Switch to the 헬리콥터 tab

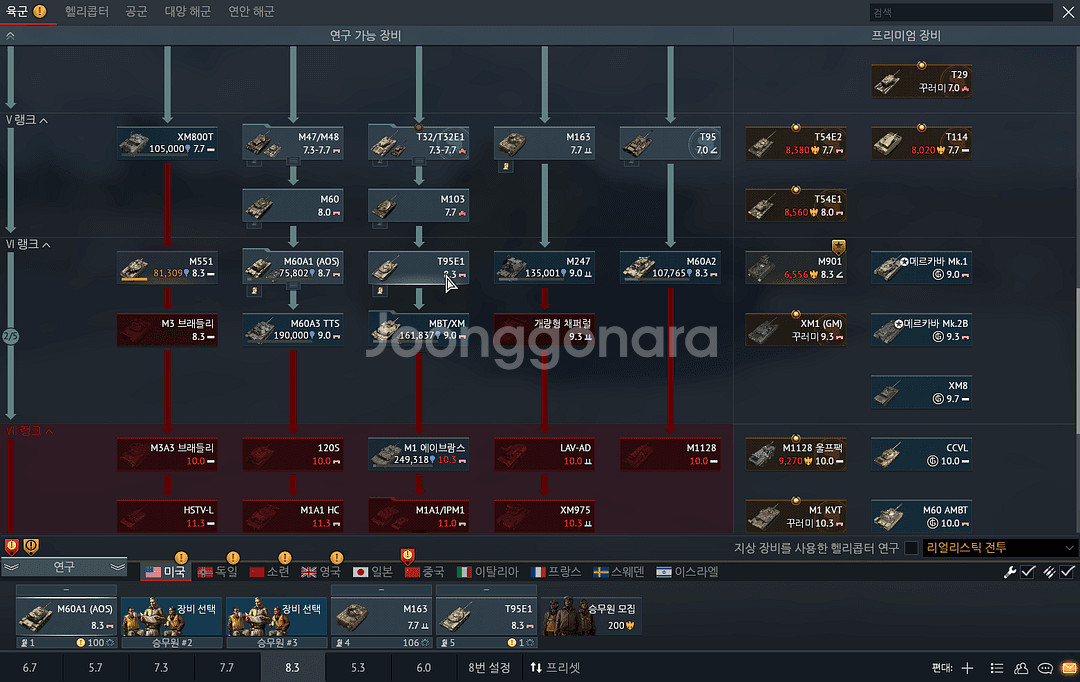click(x=87, y=12)
